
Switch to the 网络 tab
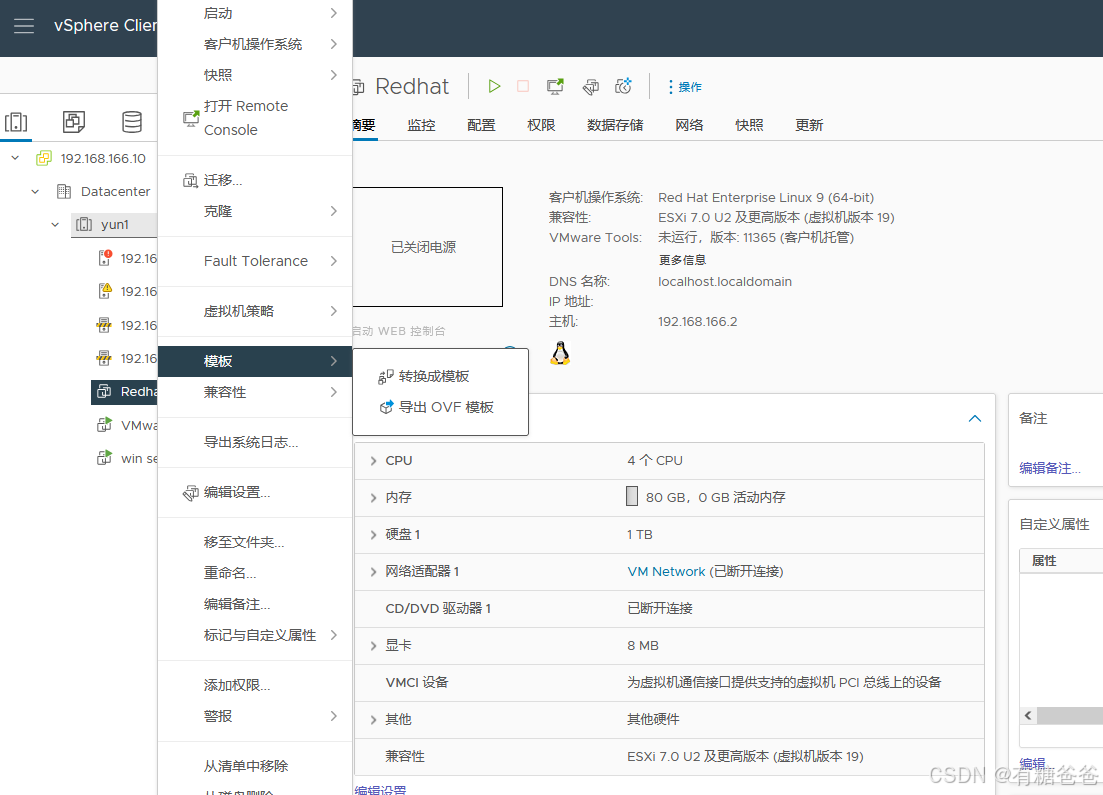point(689,125)
